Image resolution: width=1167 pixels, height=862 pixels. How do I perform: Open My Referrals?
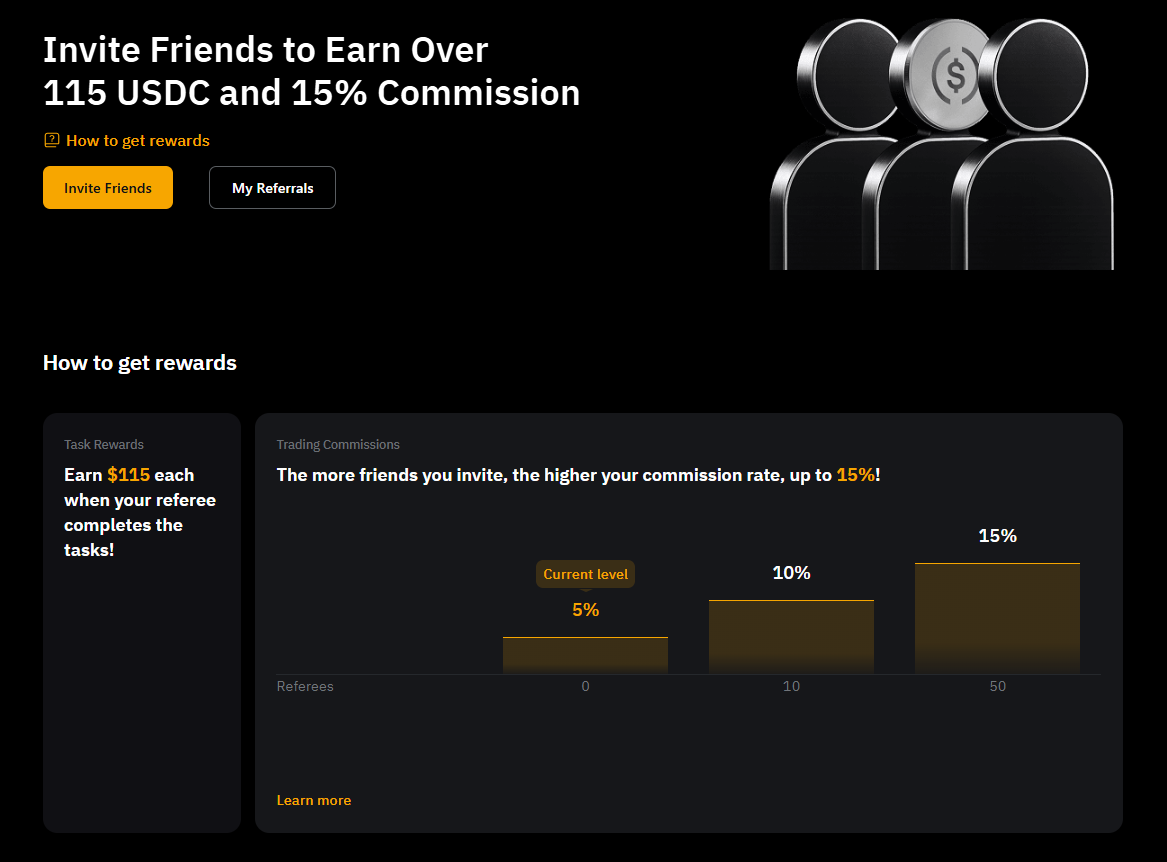point(272,188)
